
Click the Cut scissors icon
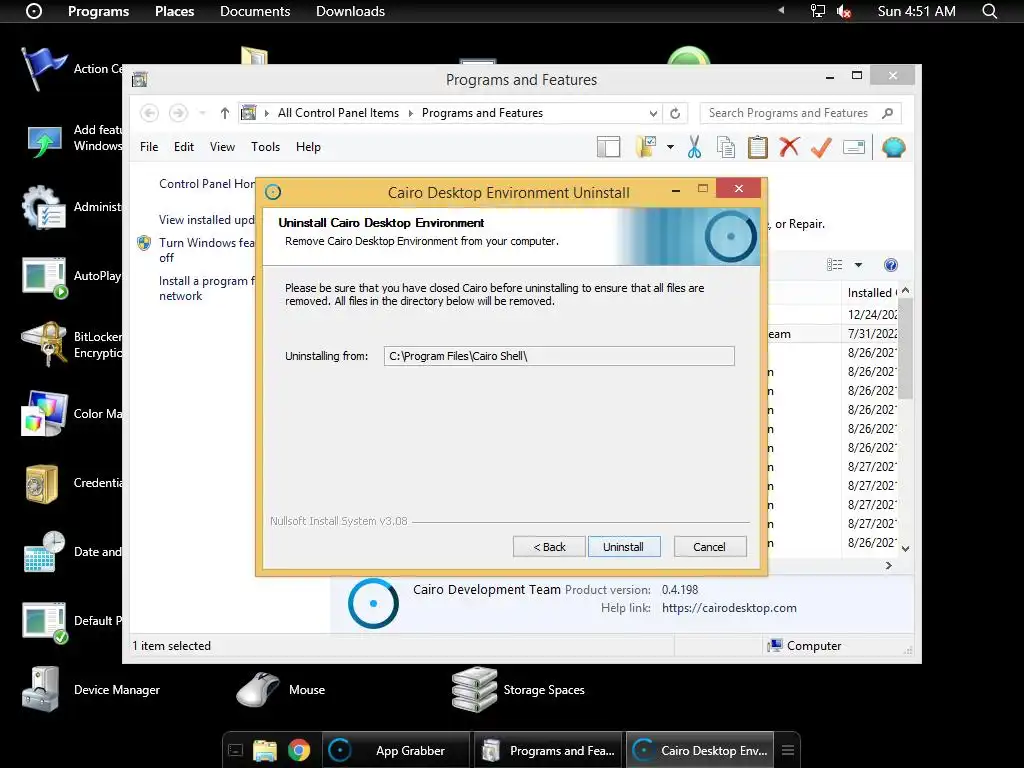coord(694,147)
